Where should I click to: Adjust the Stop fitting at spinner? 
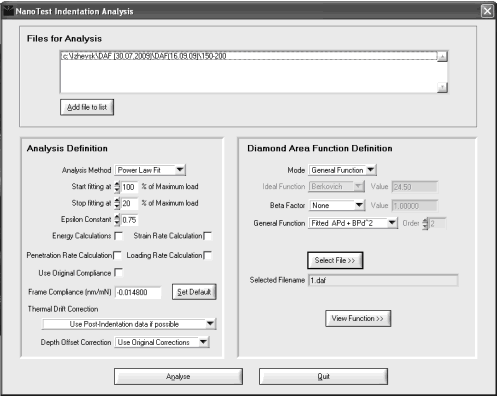(x=117, y=203)
